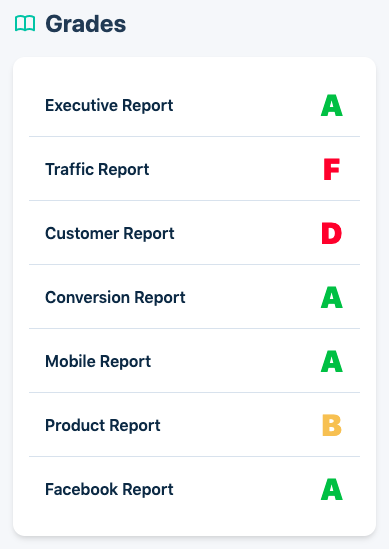389x549 pixels.
Task: Click the green A grade for Executive Report
Action: coord(332,105)
